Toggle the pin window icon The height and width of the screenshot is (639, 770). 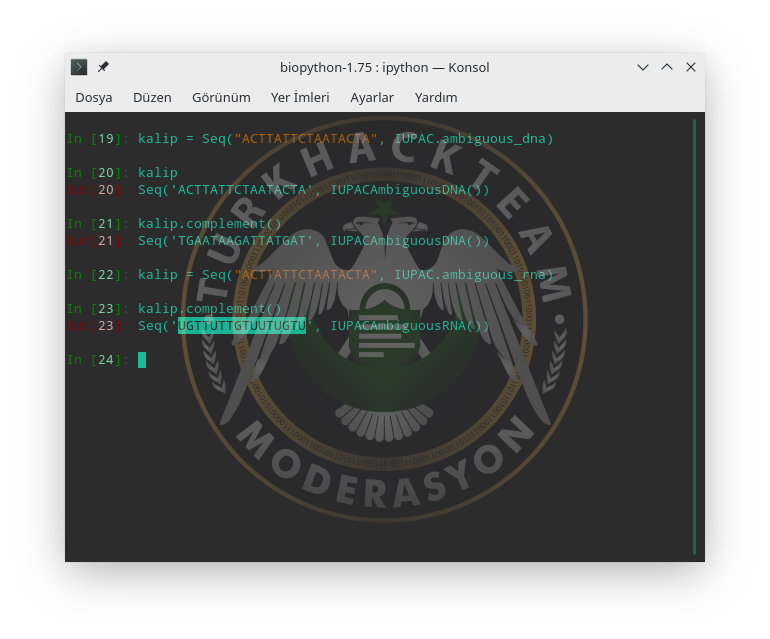103,67
